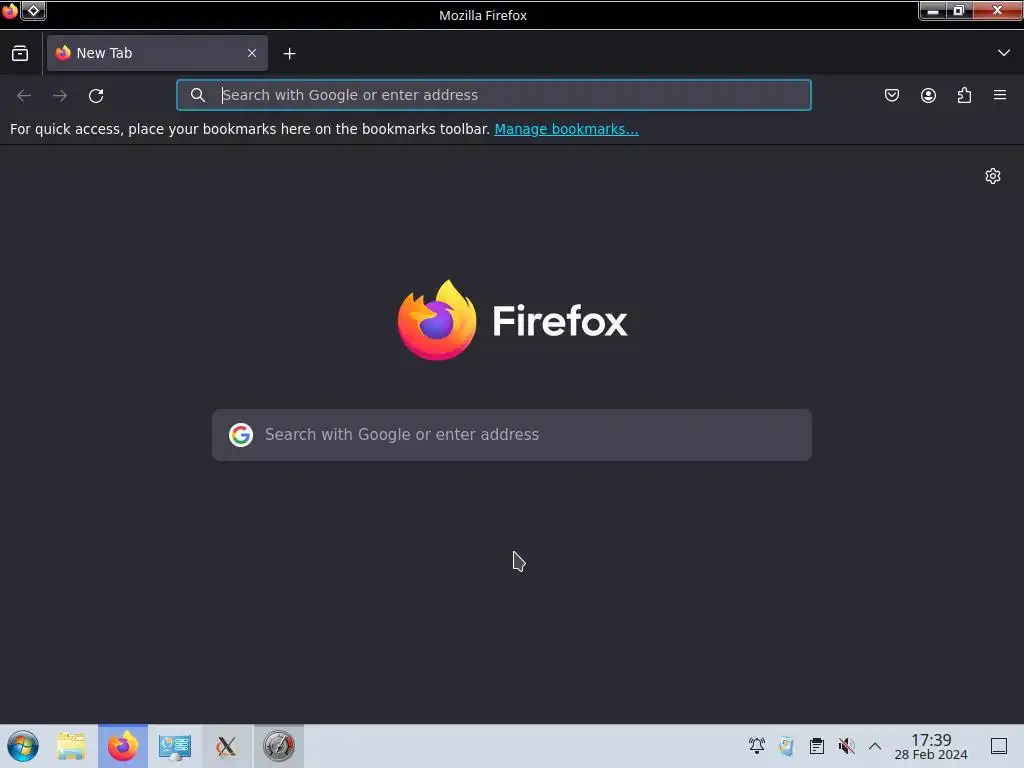Open the notifications bell tray icon
The image size is (1024, 768).
[x=757, y=746]
